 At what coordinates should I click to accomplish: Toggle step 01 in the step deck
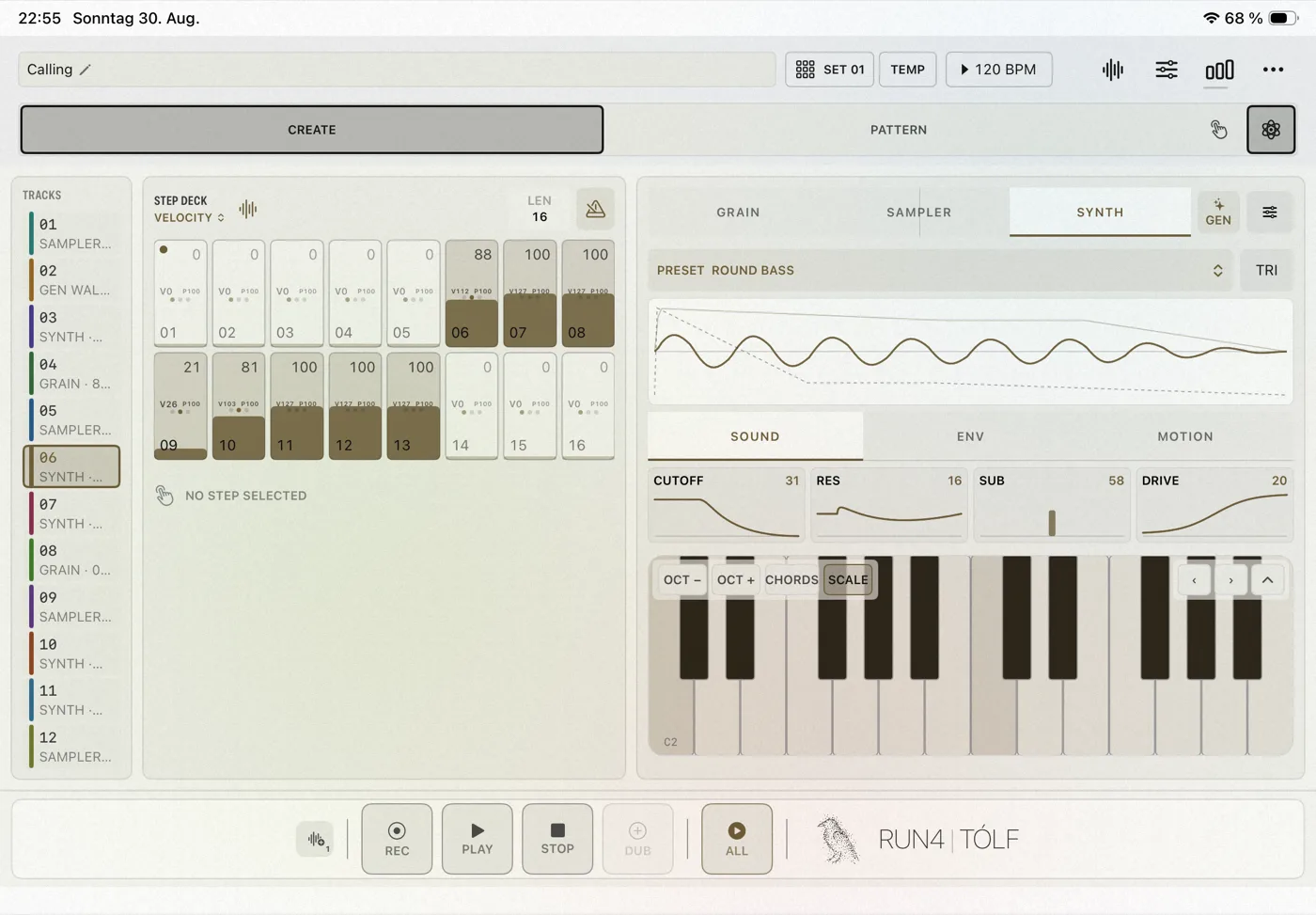(180, 293)
